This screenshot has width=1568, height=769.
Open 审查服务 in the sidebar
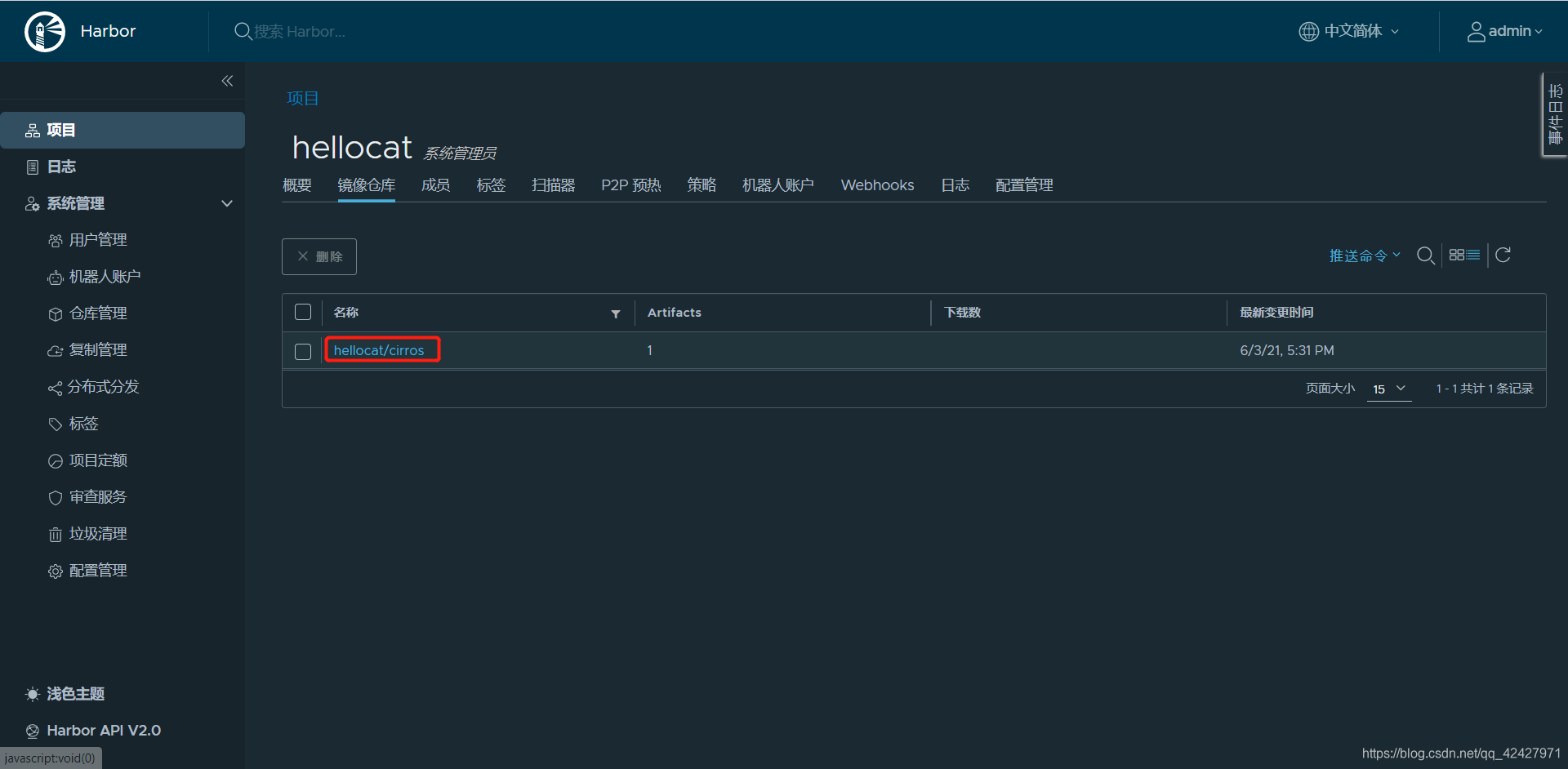pos(98,497)
